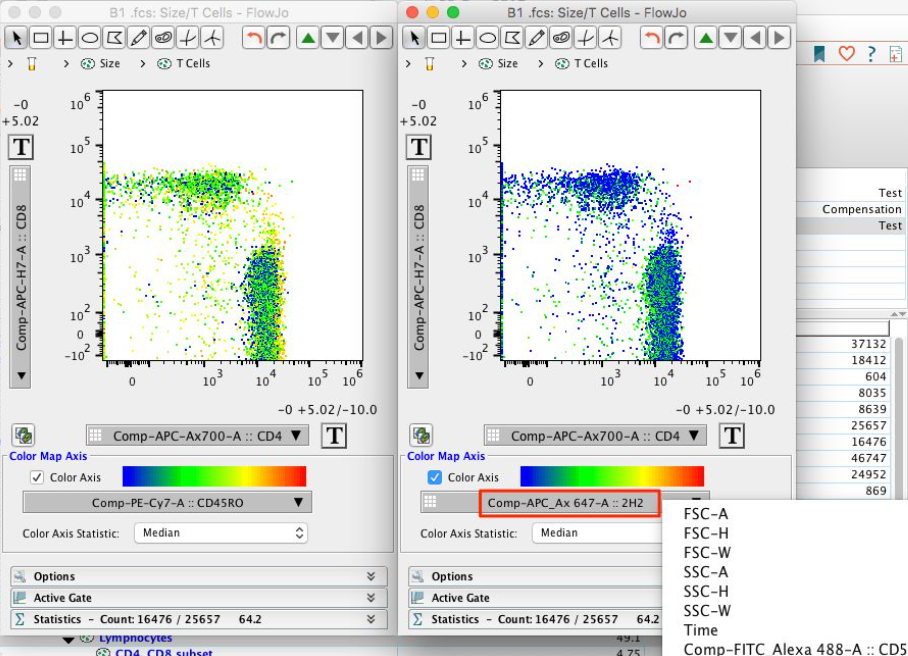Click the Y-axis transform T button in right window

(419, 147)
